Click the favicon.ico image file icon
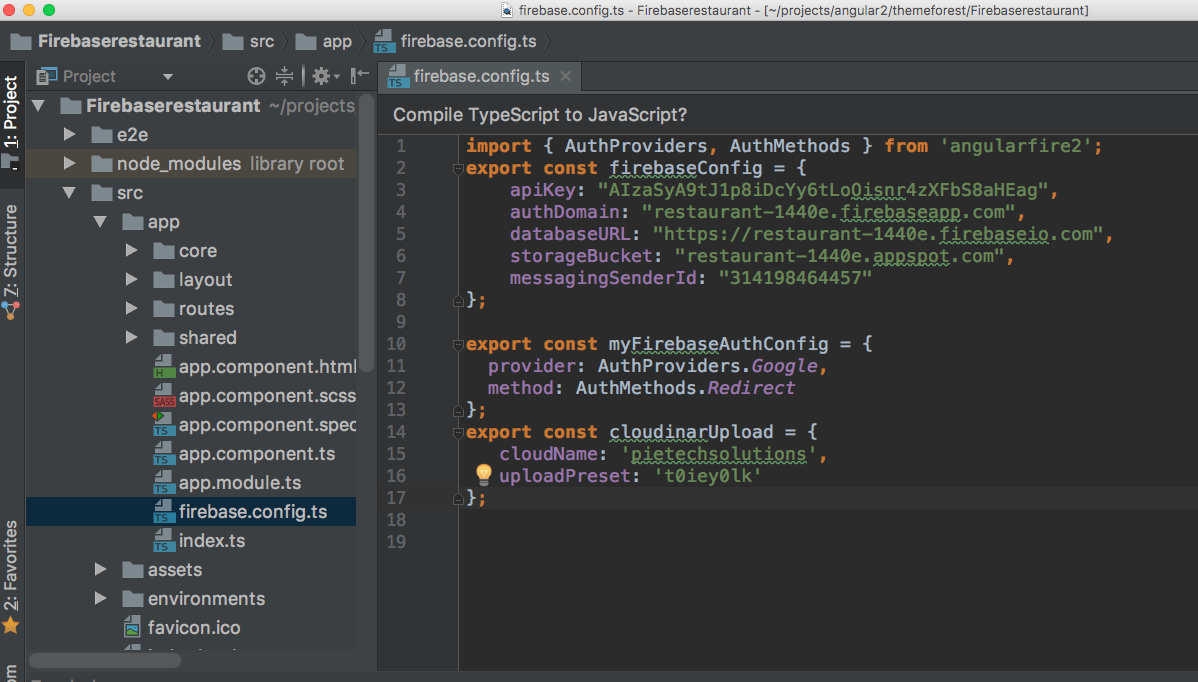The height and width of the screenshot is (682, 1198). coord(132,628)
